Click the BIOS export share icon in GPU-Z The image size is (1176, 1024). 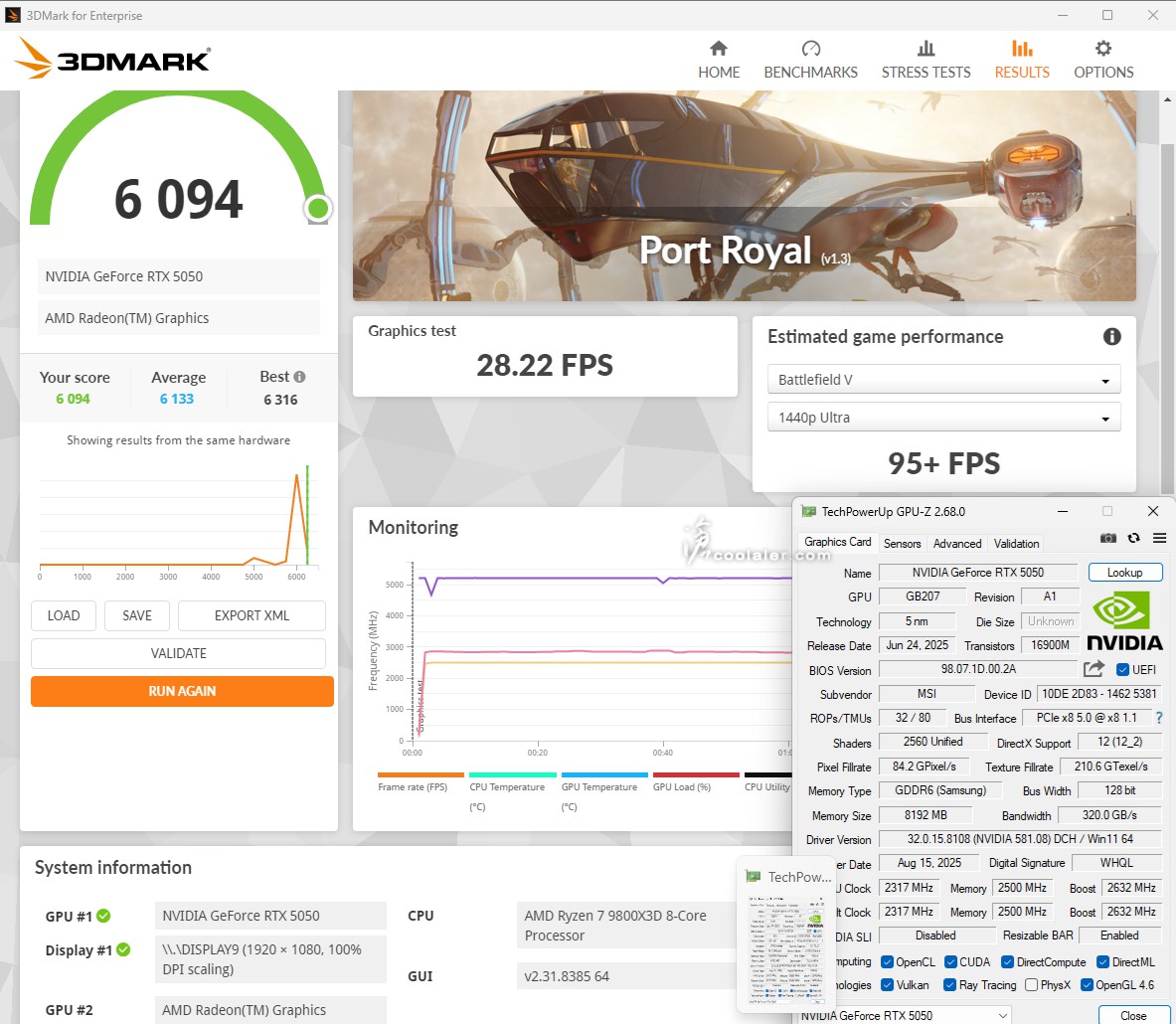(x=1094, y=668)
